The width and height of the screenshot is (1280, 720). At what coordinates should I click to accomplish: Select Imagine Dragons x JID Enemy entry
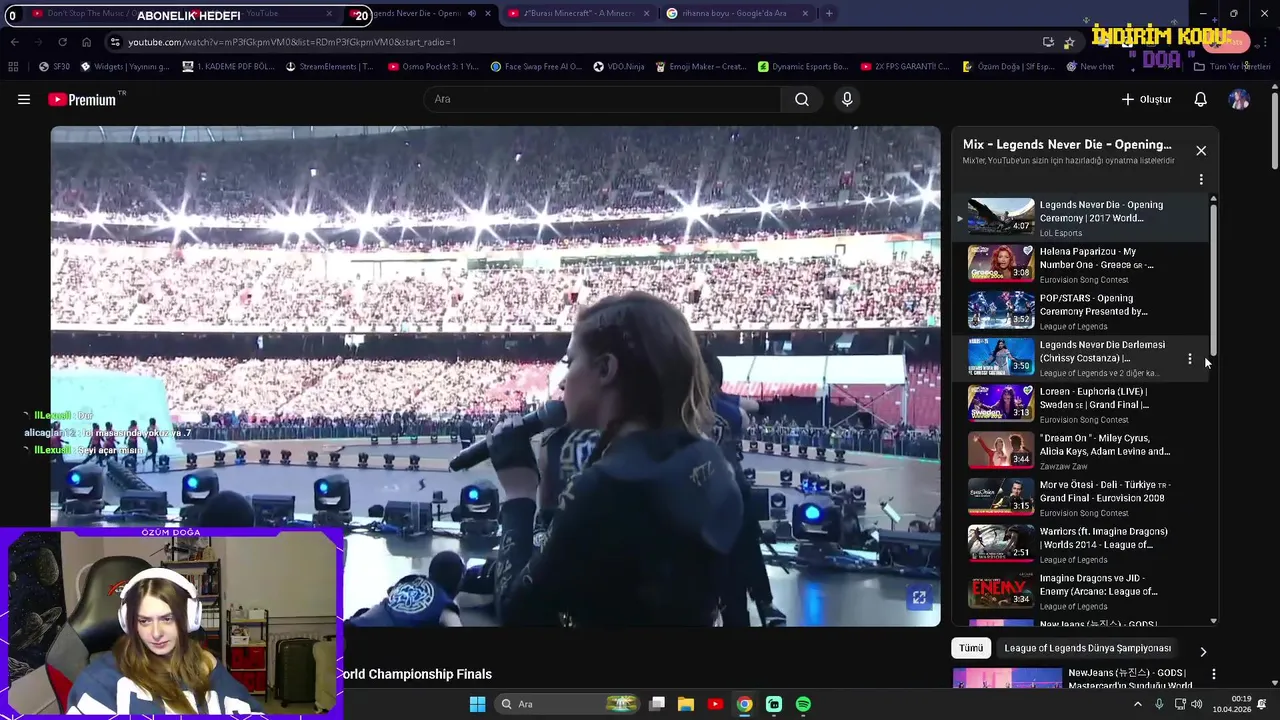(1080, 590)
